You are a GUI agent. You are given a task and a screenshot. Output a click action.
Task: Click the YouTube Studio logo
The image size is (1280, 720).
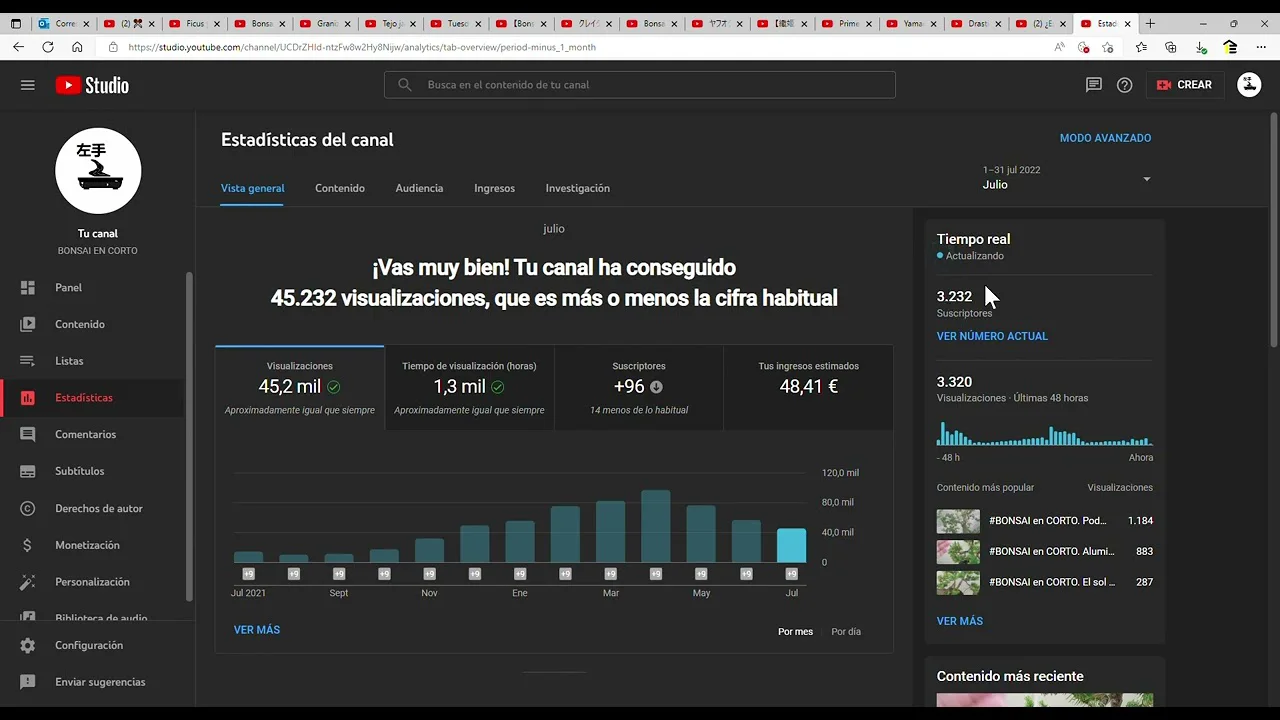(92, 85)
